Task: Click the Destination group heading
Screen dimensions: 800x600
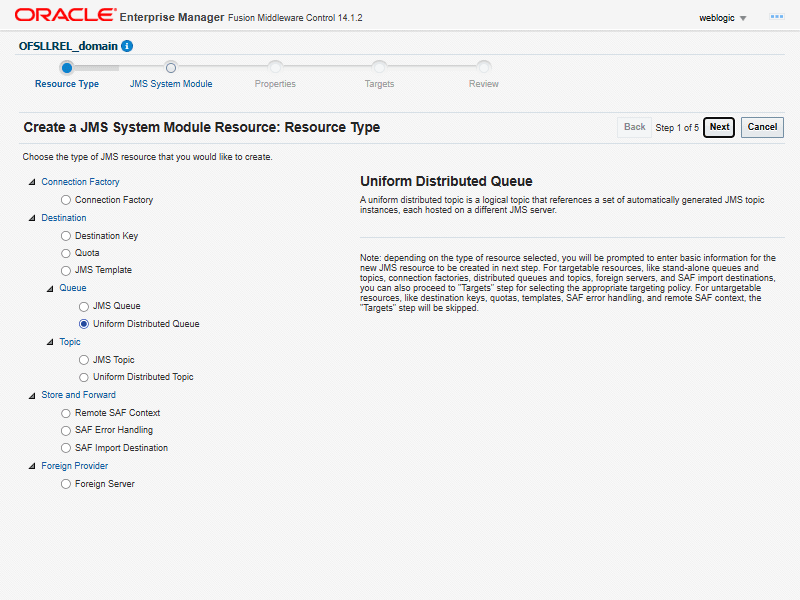Action: [x=64, y=218]
